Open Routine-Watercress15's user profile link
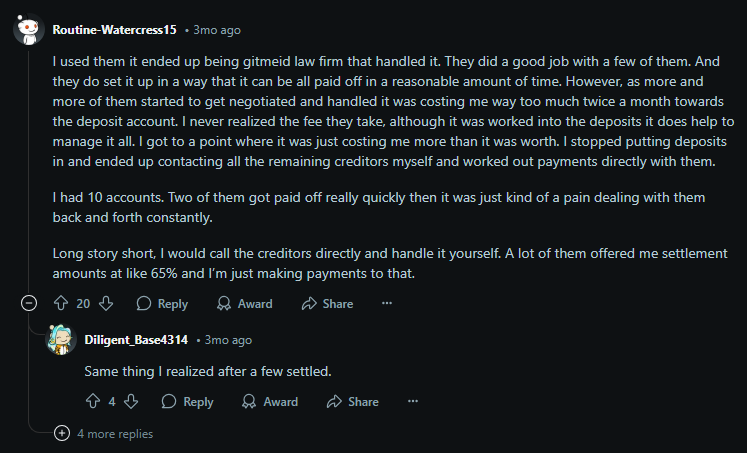Image resolution: width=747 pixels, height=453 pixels. [x=114, y=30]
